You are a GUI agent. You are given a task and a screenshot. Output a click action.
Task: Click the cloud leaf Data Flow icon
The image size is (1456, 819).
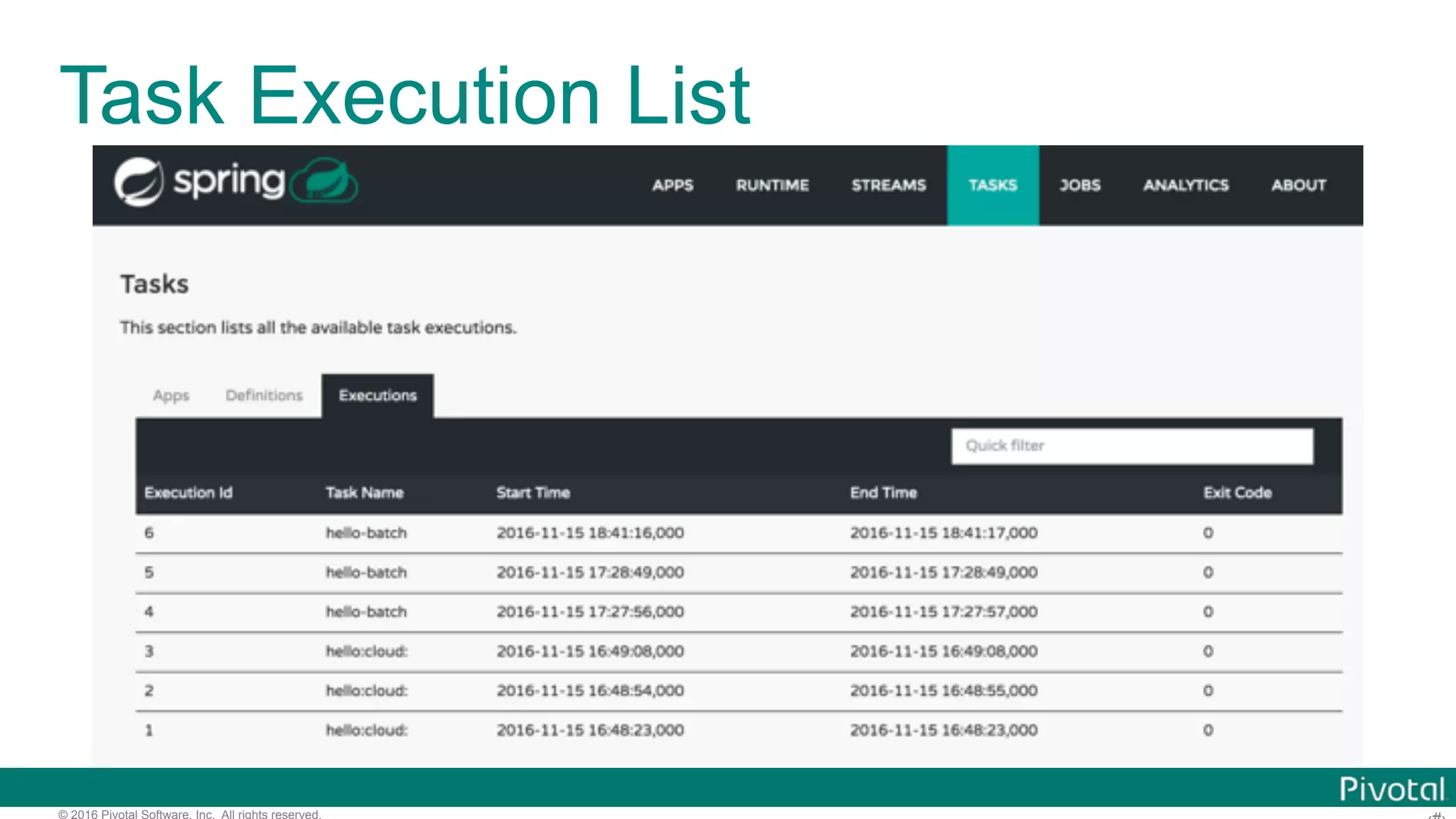(x=325, y=182)
